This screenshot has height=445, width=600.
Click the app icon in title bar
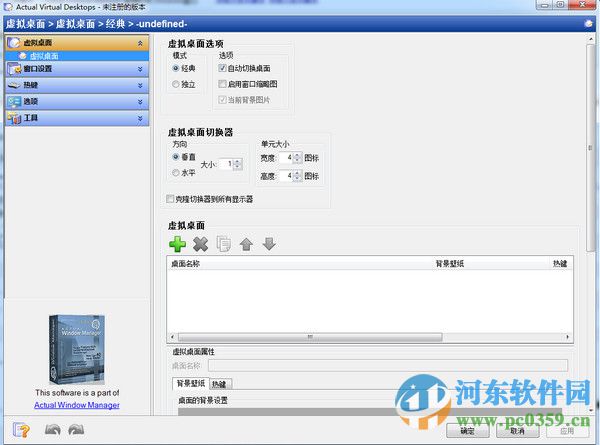pyautogui.click(x=8, y=7)
